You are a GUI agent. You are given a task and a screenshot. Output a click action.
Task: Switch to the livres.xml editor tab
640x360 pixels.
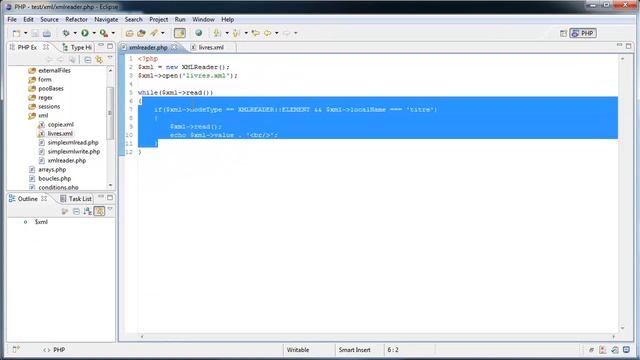click(x=211, y=47)
